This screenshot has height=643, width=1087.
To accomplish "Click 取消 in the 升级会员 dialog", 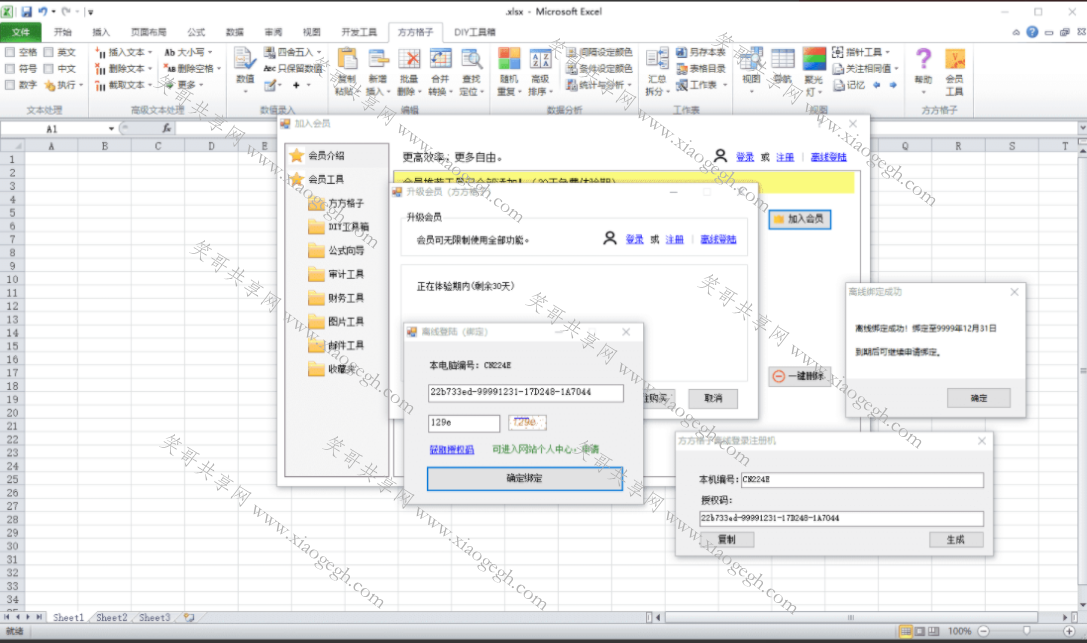I will click(x=713, y=398).
